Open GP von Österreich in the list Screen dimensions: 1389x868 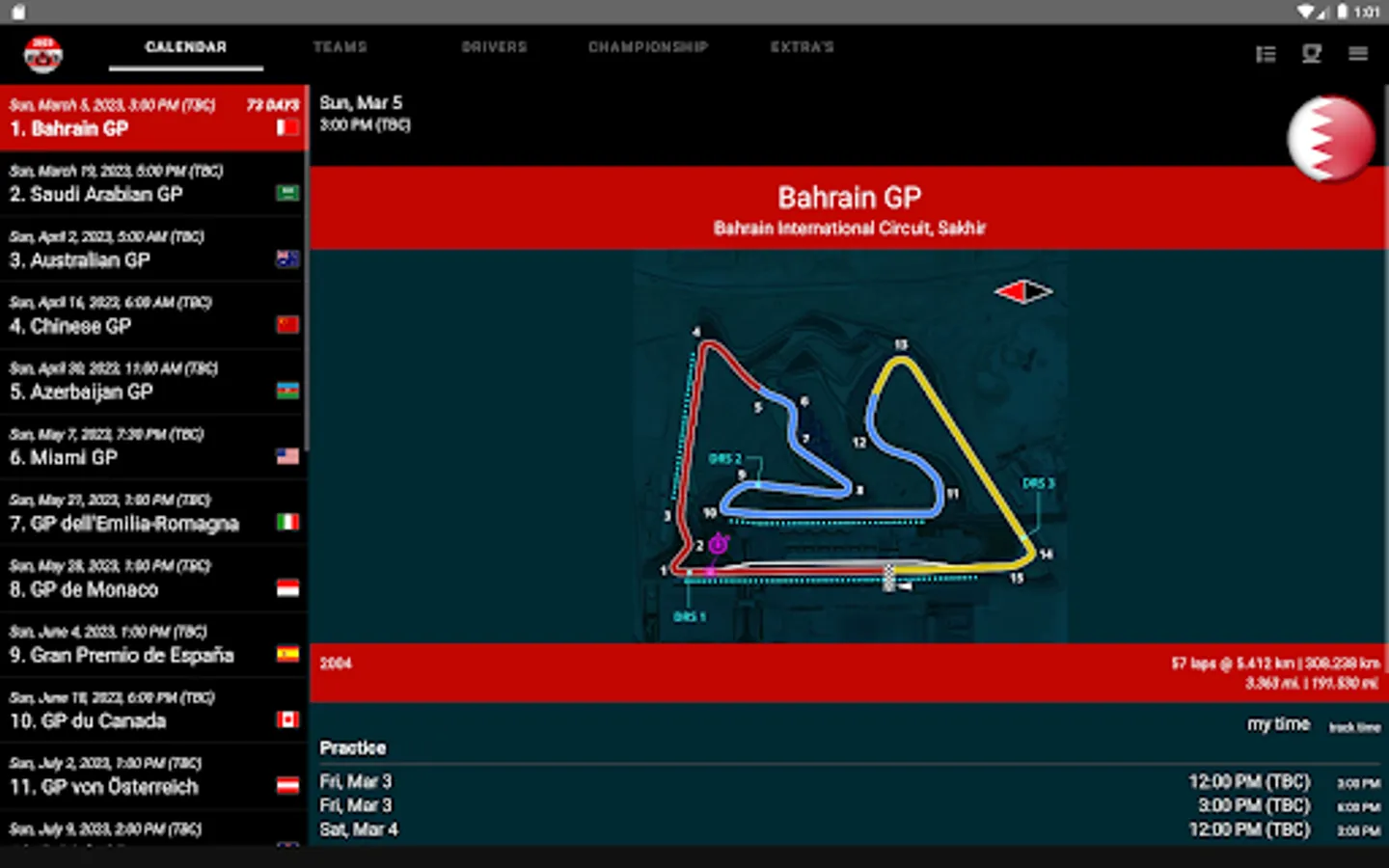(x=152, y=776)
